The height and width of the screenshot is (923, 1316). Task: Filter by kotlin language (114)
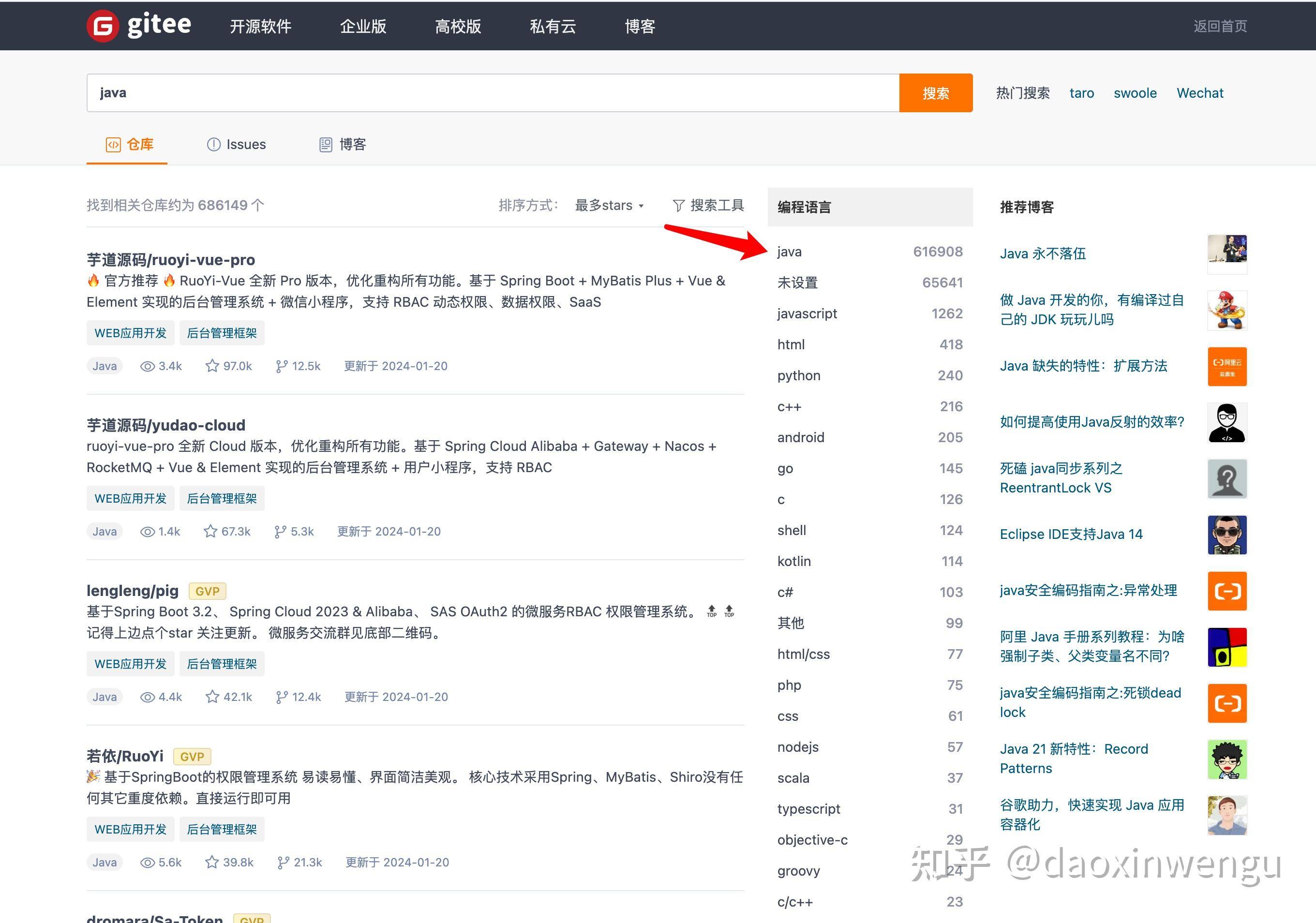coord(869,562)
